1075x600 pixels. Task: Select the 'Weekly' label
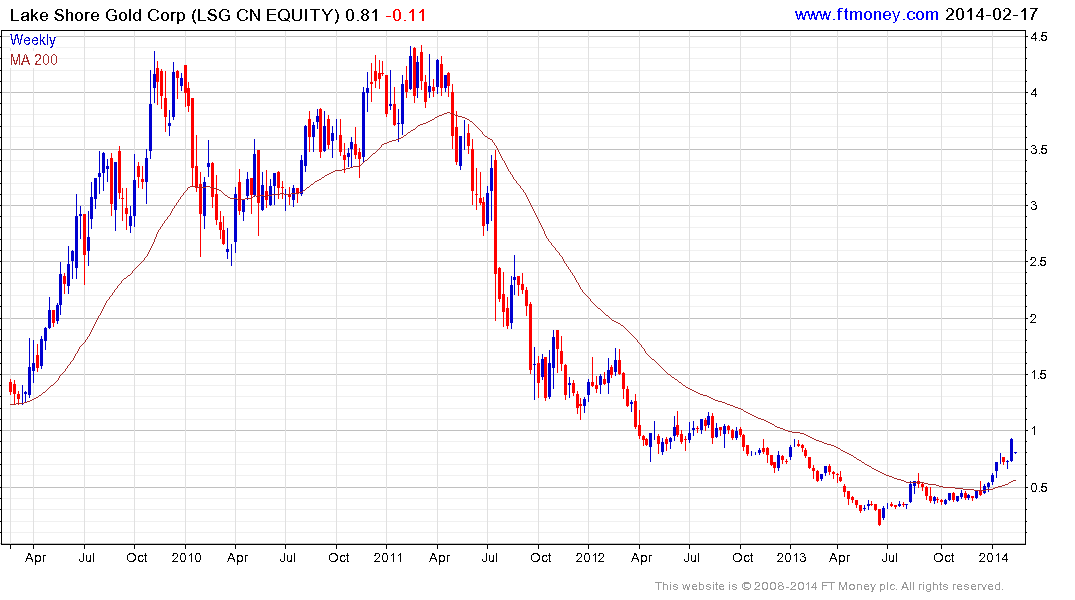(32, 40)
